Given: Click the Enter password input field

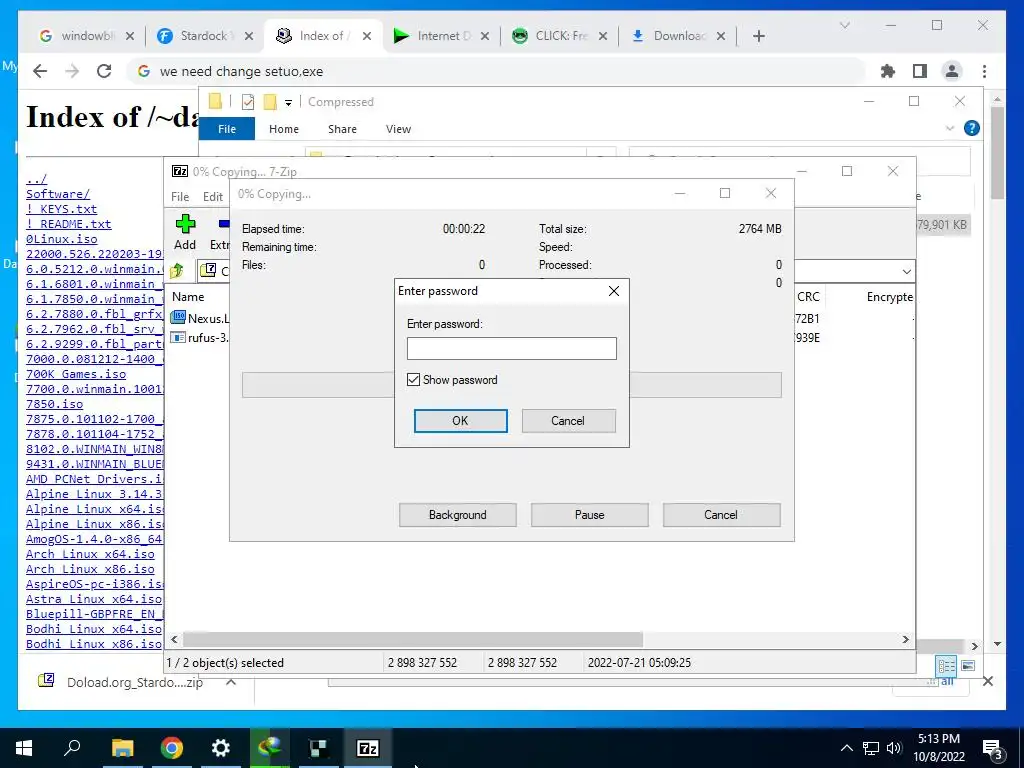Looking at the screenshot, I should 511,348.
